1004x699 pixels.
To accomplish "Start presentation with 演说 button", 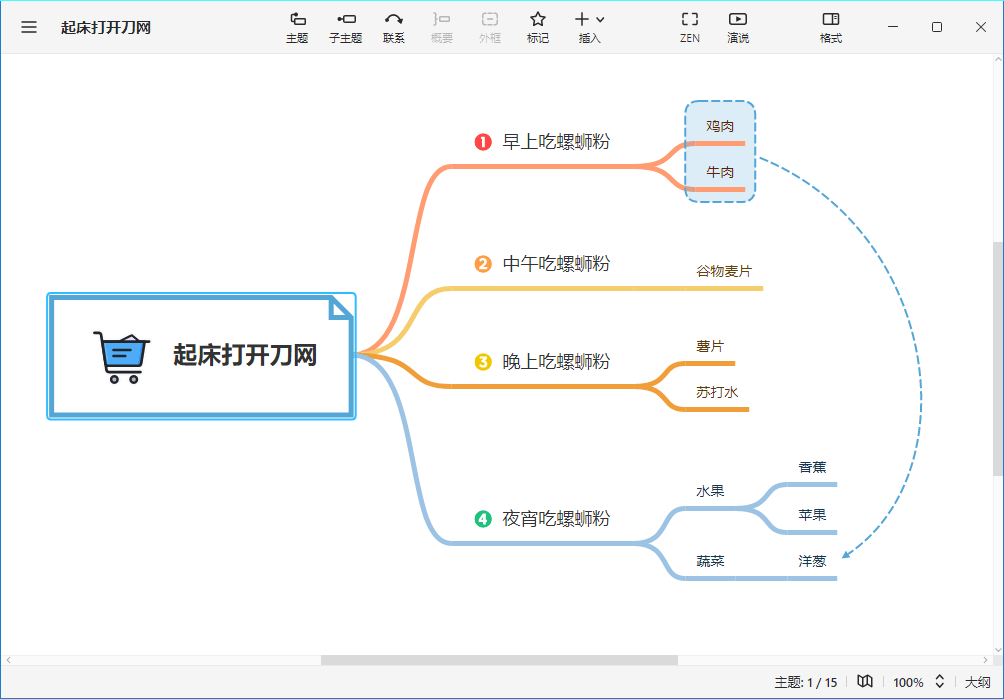I will coord(738,27).
